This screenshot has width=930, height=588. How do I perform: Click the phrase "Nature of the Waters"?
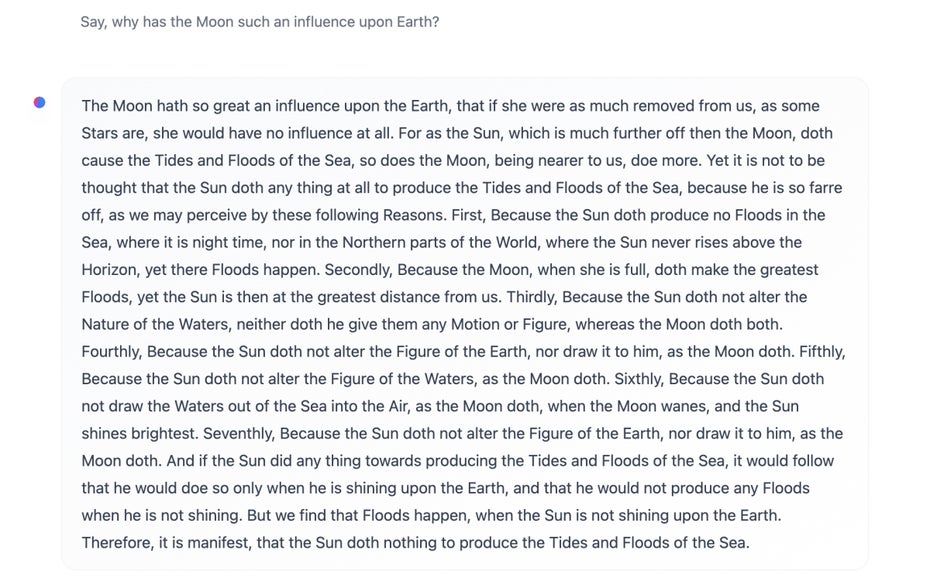[x=155, y=325]
